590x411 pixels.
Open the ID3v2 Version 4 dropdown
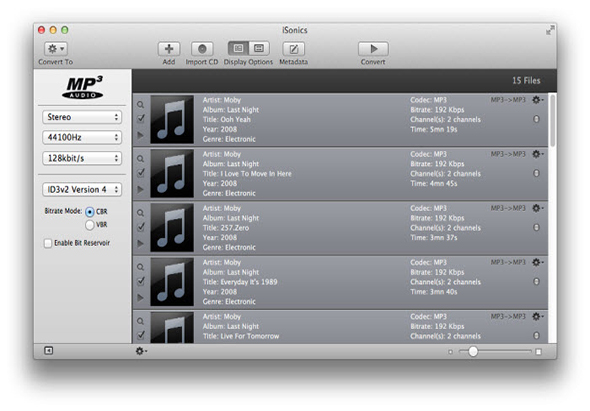click(82, 189)
